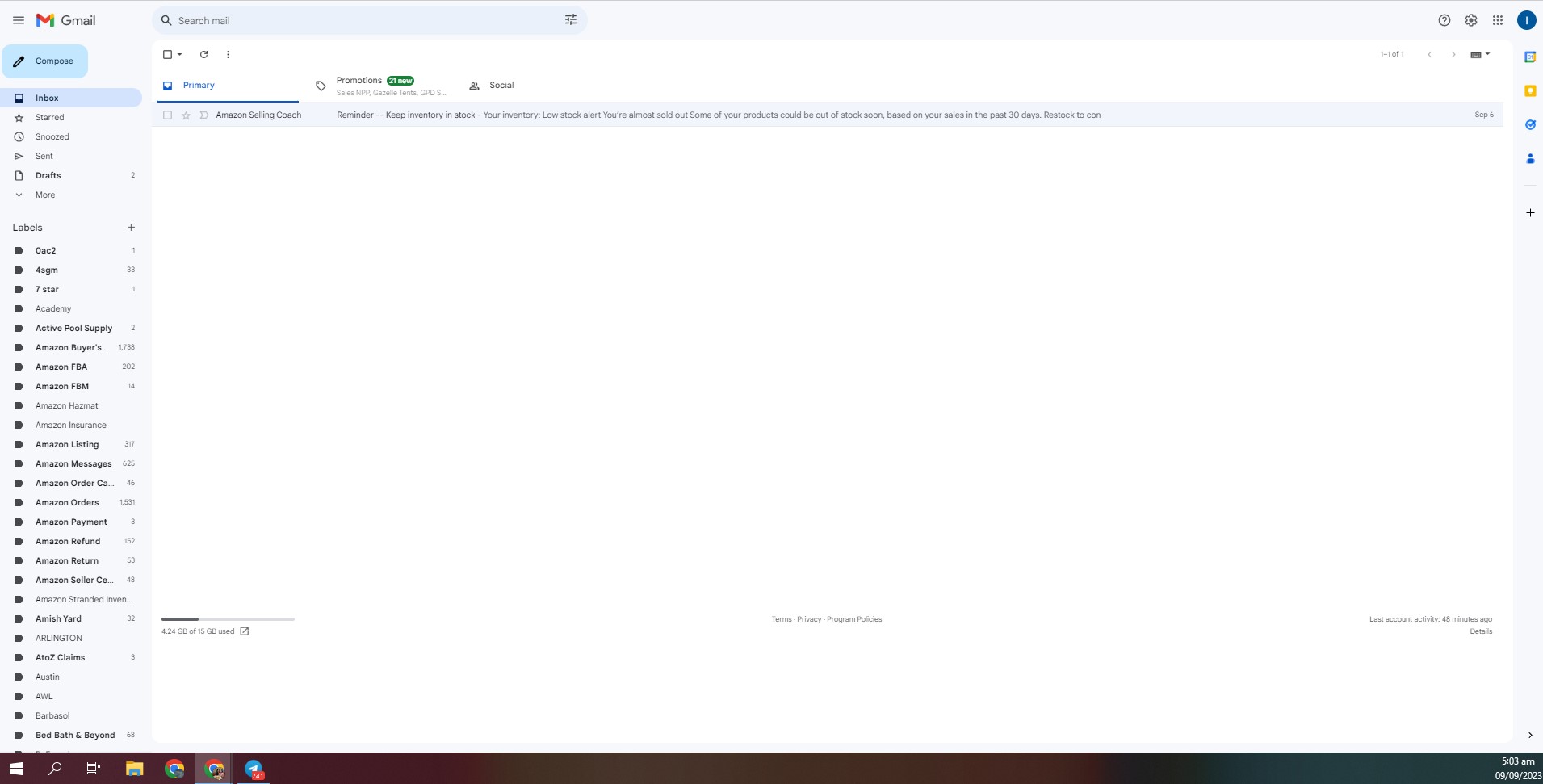Star the Amazon Selling Coach email

(186, 115)
